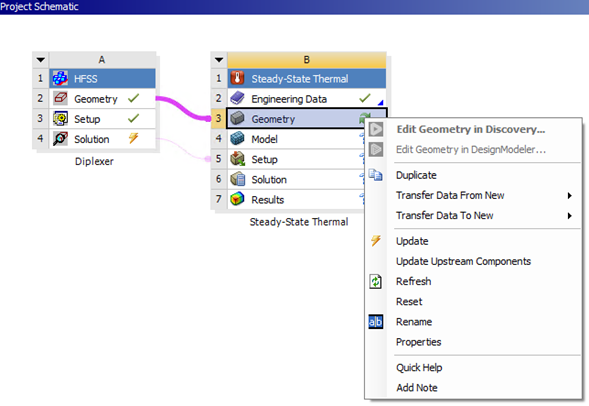Image resolution: width=589 pixels, height=406 pixels.
Task: Select the Geometry cell text in HFSS system
Action: pyautogui.click(x=96, y=99)
